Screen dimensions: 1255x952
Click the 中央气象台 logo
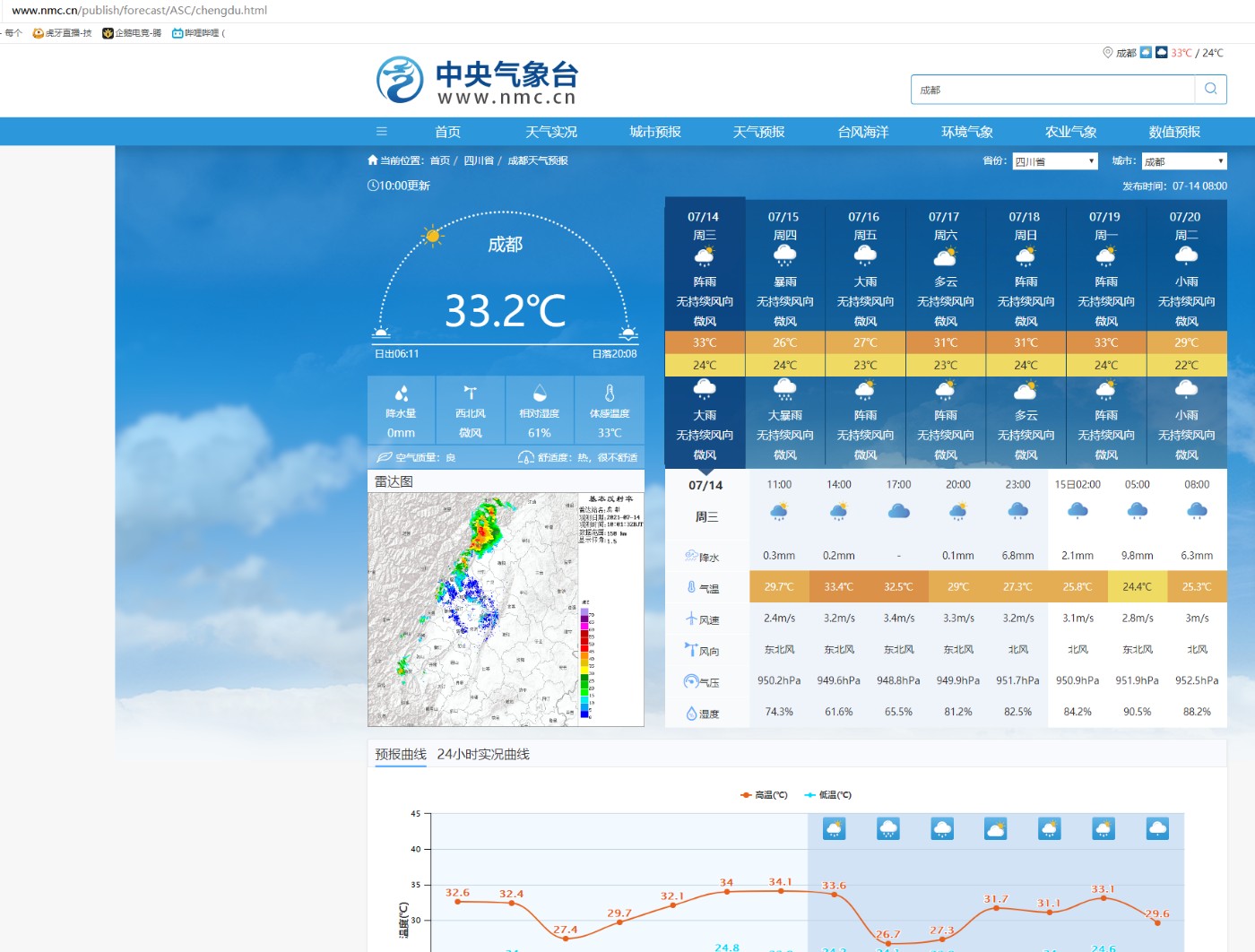pyautogui.click(x=477, y=81)
